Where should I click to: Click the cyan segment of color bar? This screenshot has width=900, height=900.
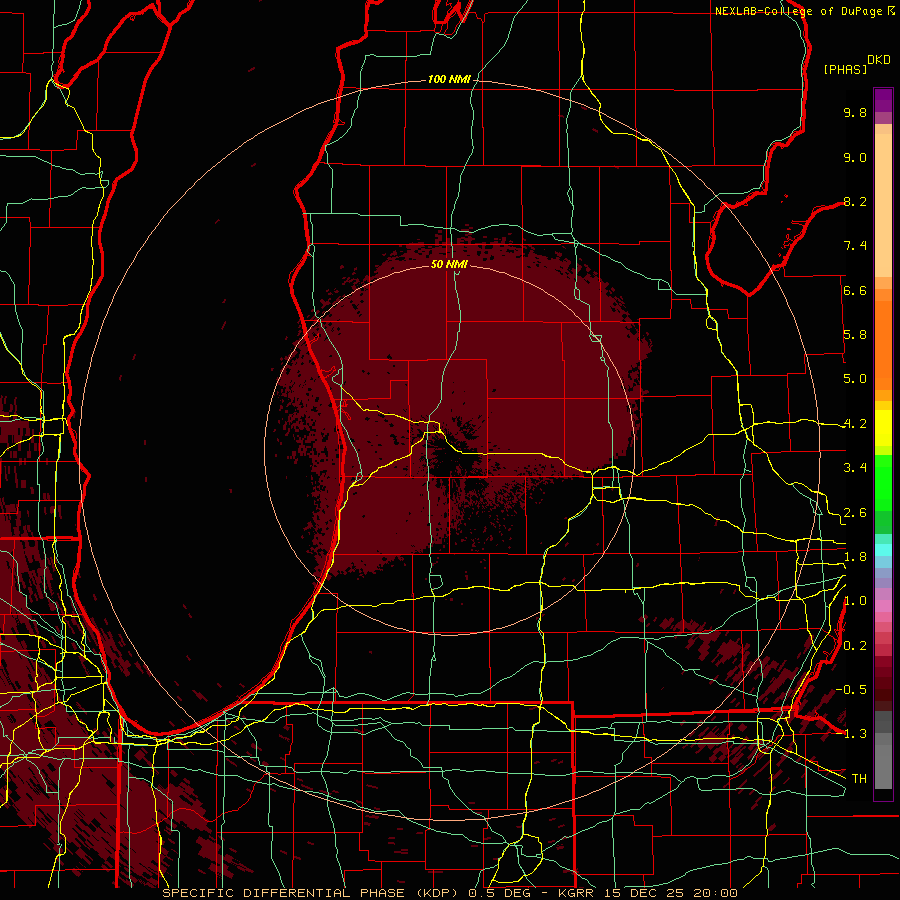pos(883,550)
